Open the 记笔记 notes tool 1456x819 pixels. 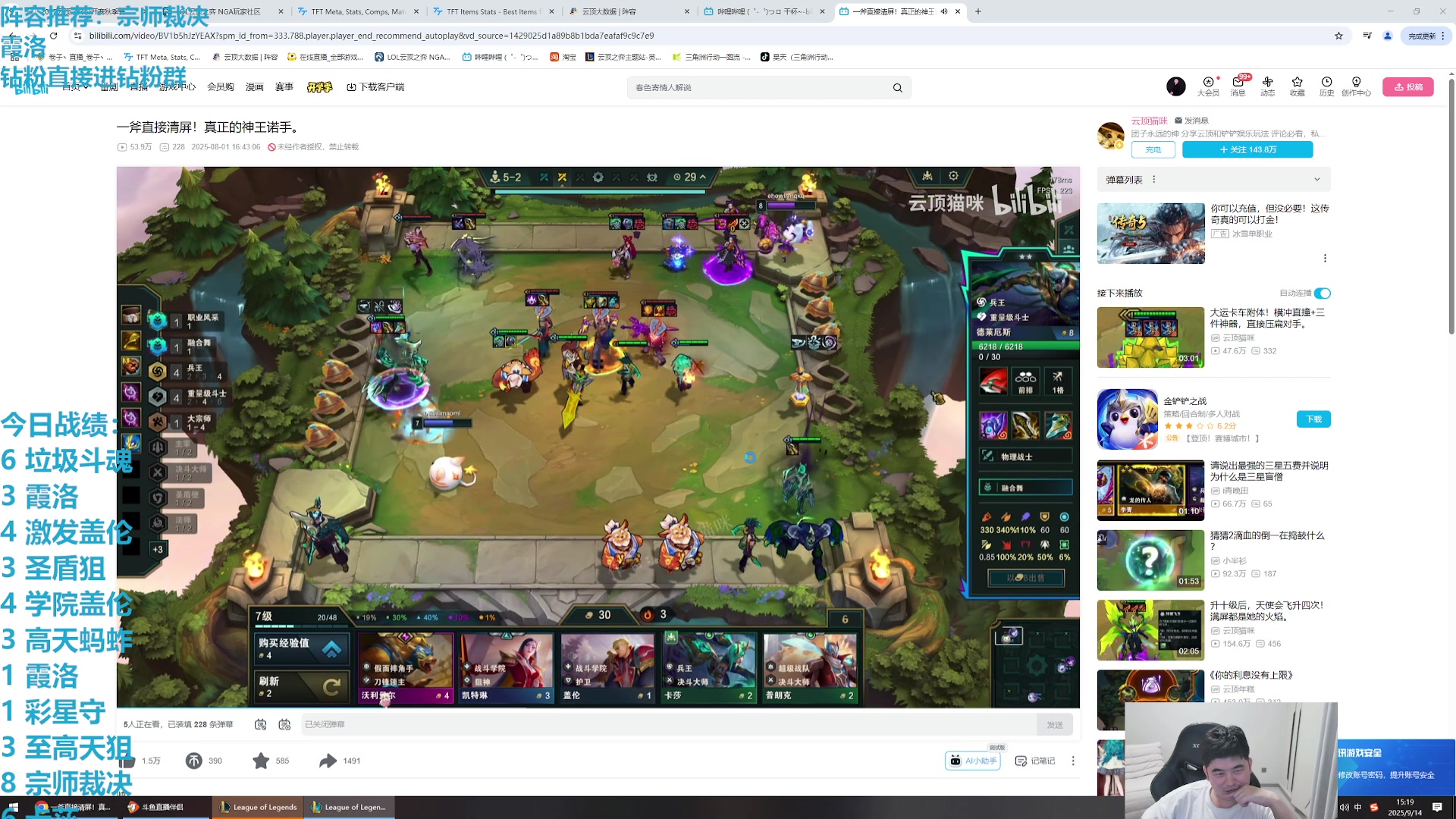[1035, 761]
